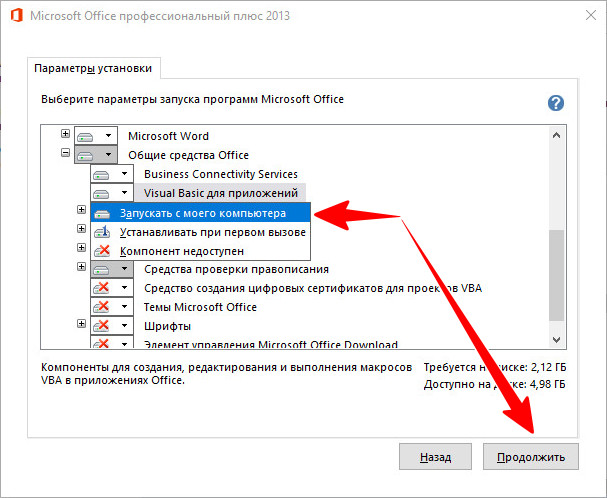
Task: Click scrollbar up arrow in component list
Action: pyautogui.click(x=557, y=136)
